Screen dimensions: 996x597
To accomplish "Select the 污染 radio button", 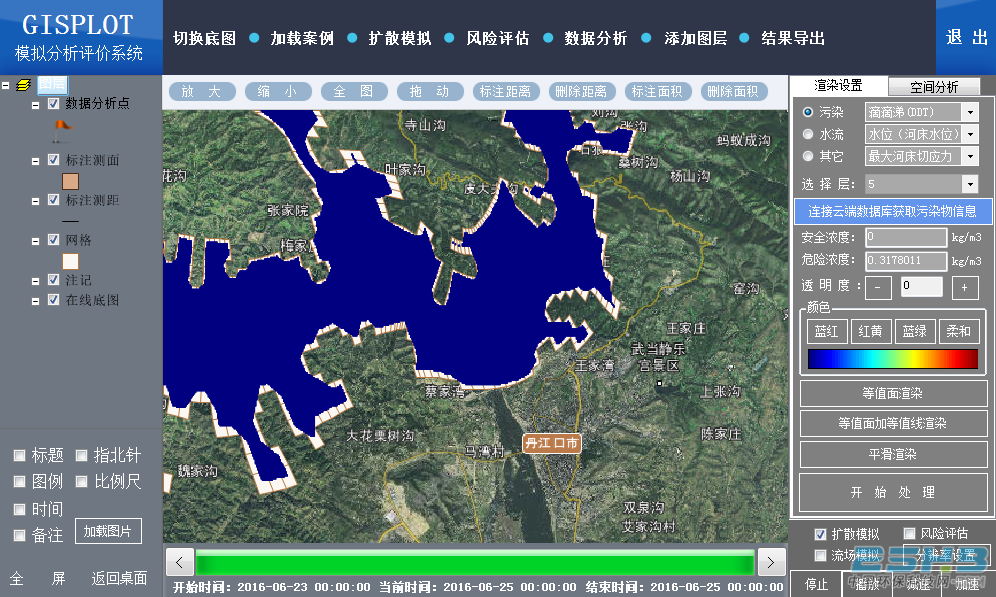I will [x=808, y=112].
